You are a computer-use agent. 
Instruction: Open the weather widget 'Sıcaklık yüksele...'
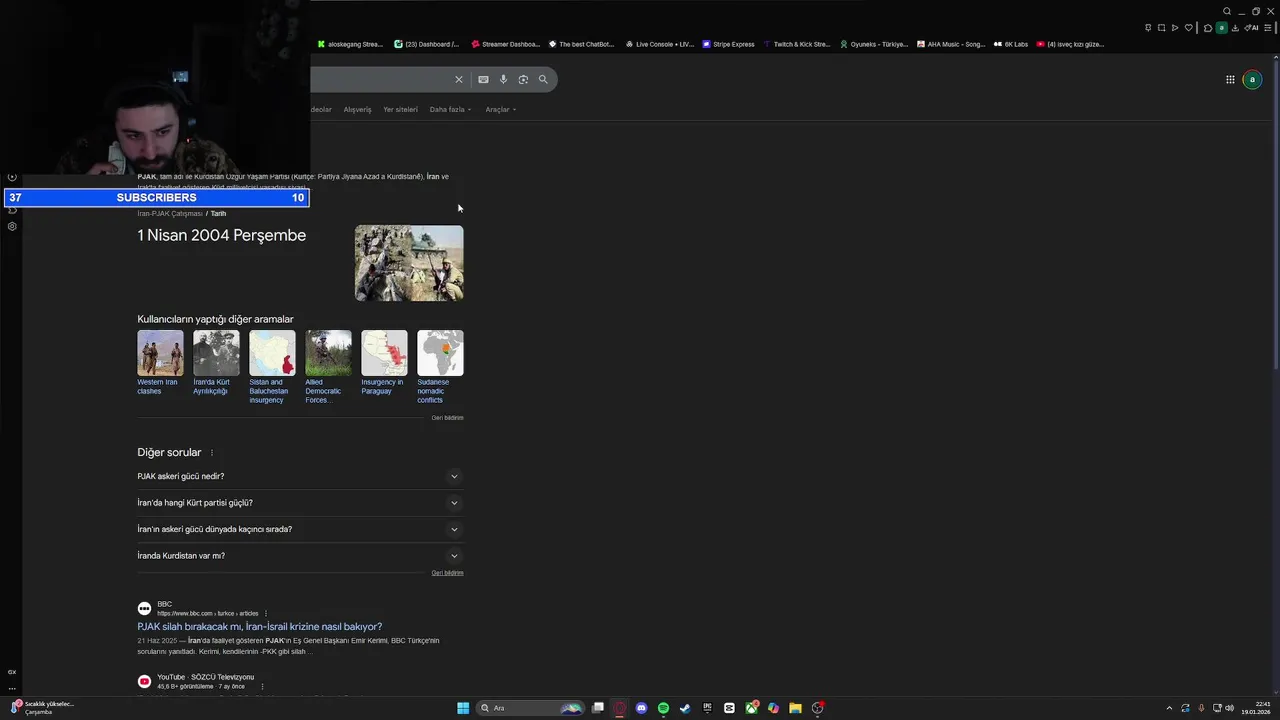point(42,708)
